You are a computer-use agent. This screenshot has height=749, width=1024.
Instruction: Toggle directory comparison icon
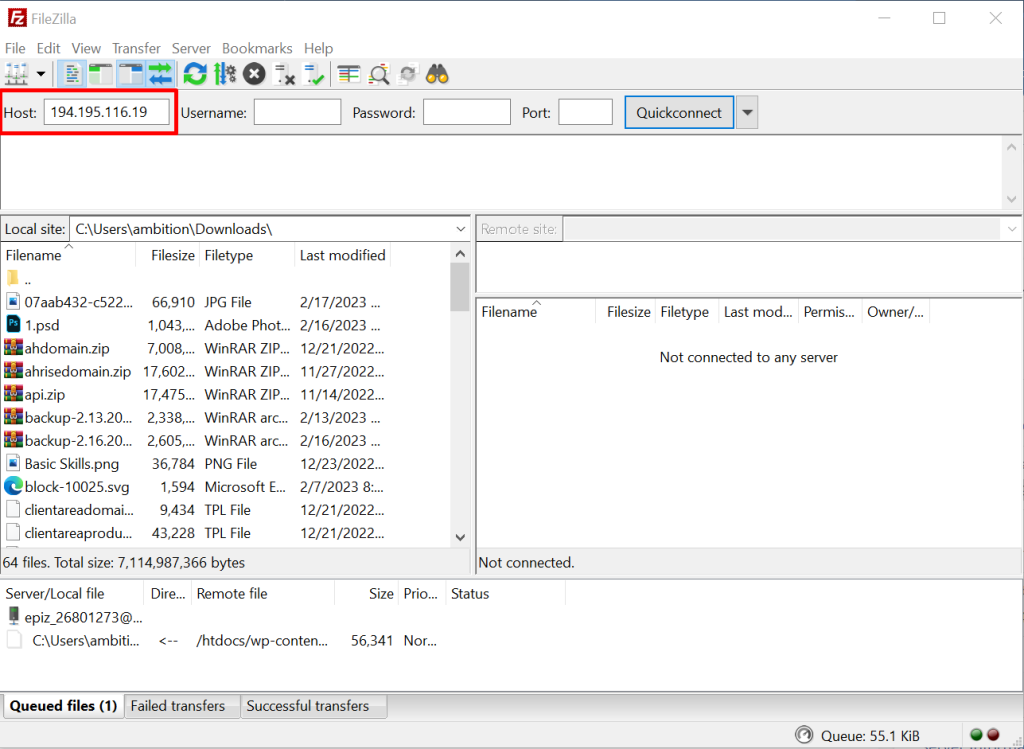pyautogui.click(x=379, y=74)
